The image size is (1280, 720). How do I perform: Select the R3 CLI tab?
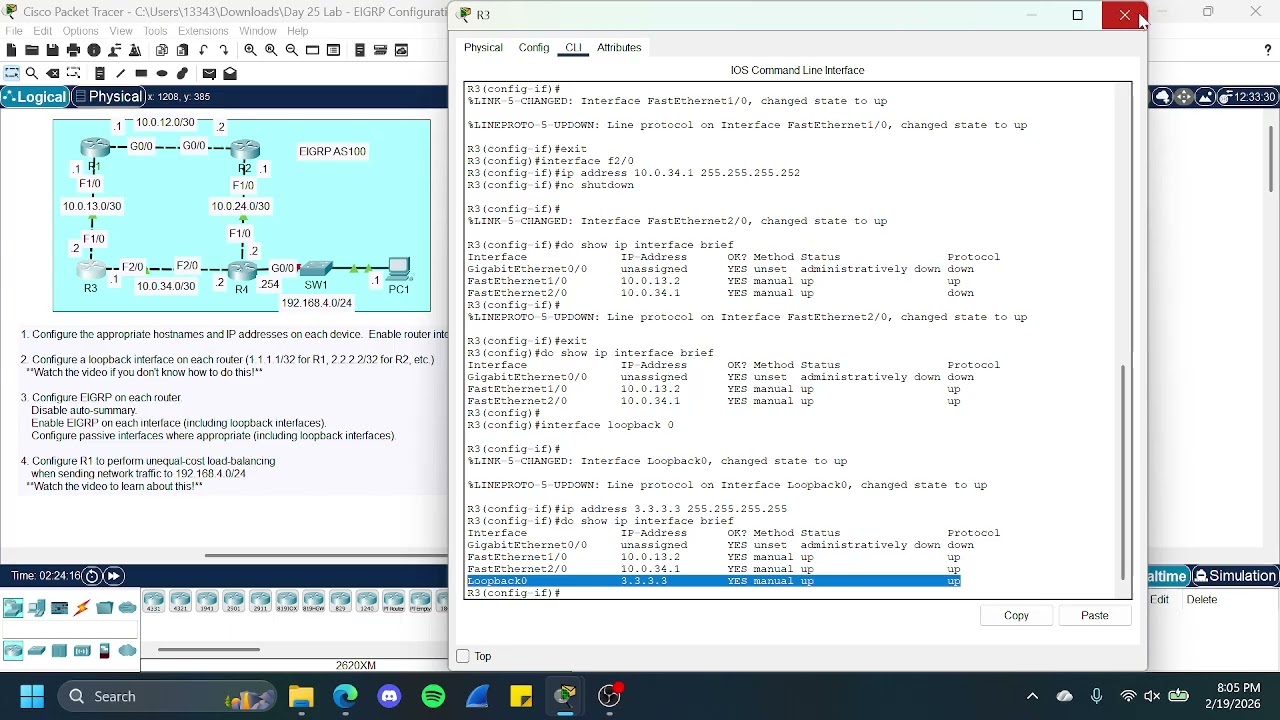point(573,47)
